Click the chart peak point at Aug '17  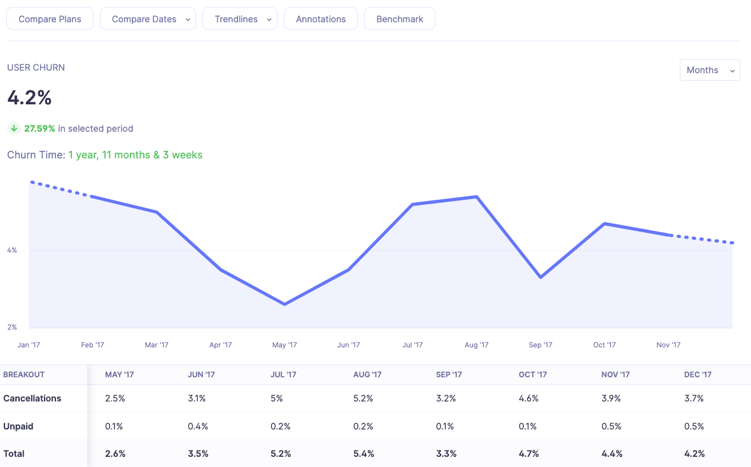pyautogui.click(x=477, y=197)
